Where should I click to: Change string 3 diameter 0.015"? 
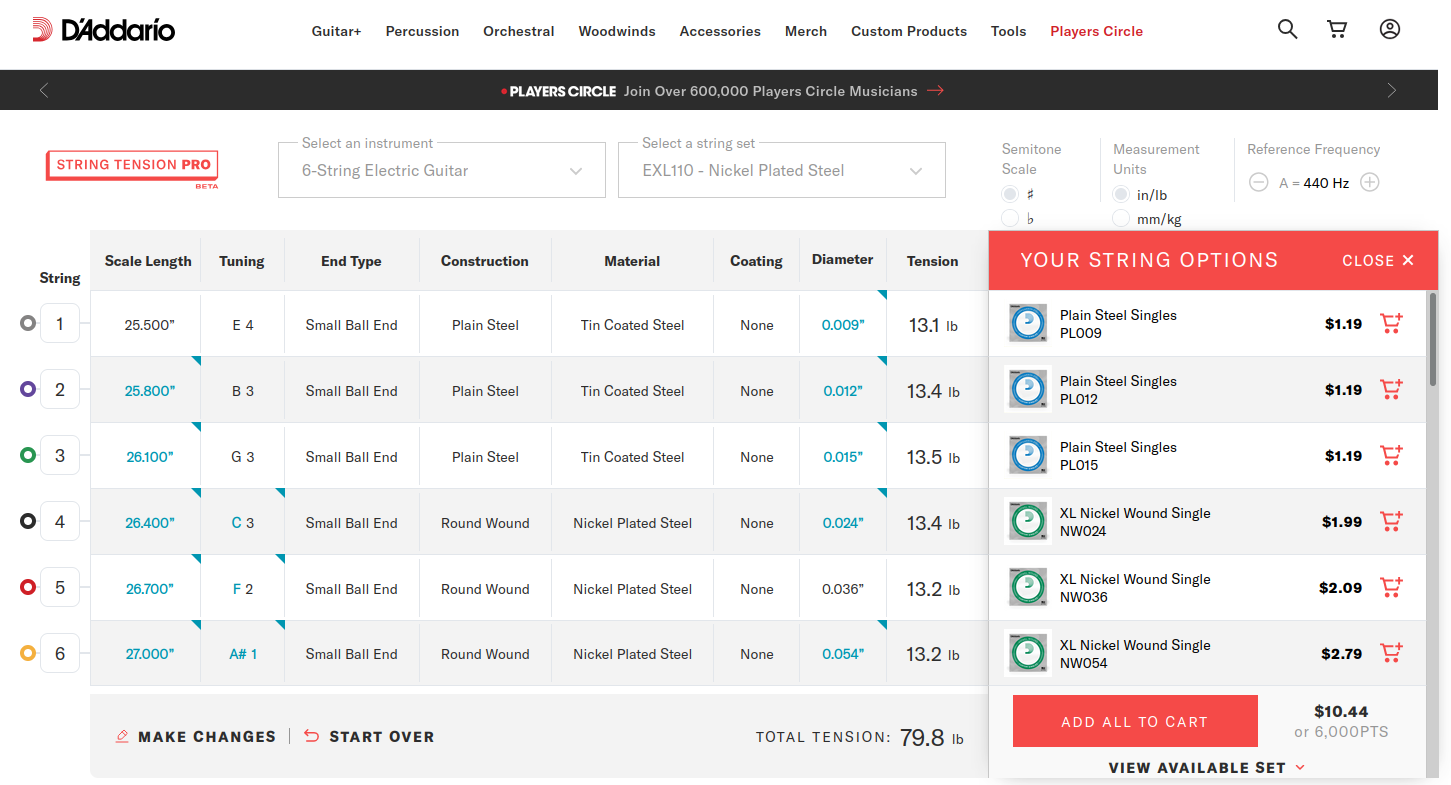(x=843, y=457)
